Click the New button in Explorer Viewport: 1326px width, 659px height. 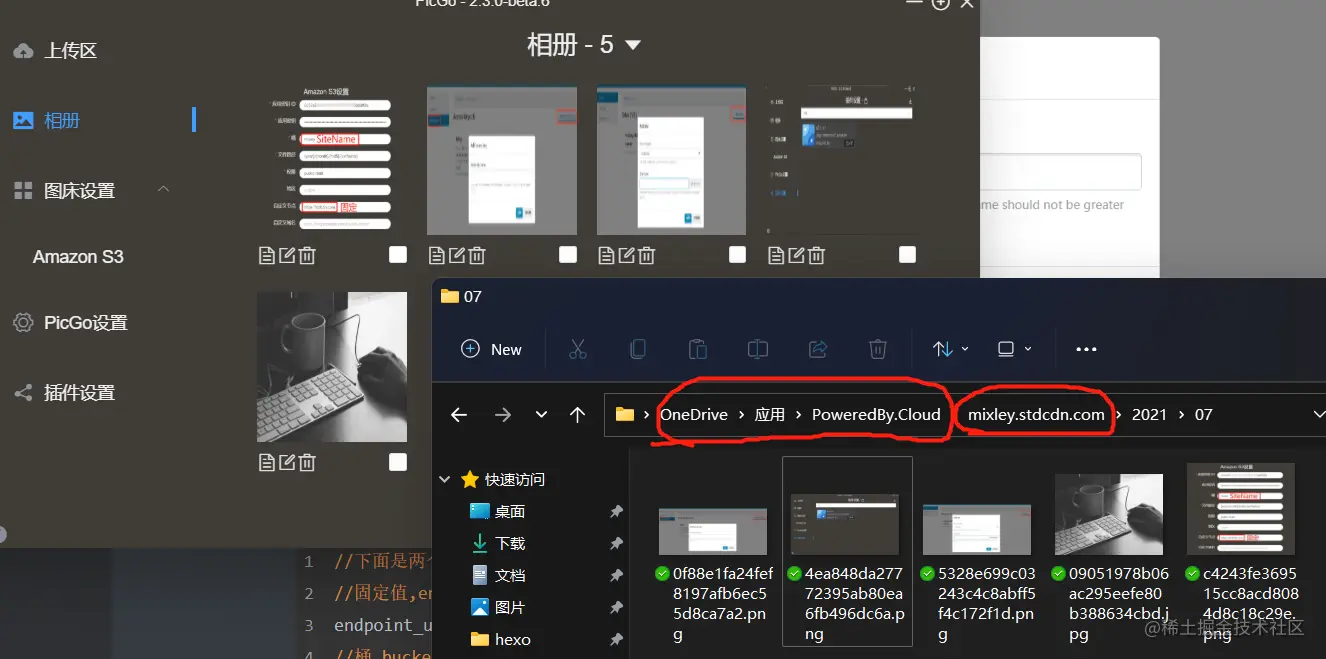(x=492, y=349)
